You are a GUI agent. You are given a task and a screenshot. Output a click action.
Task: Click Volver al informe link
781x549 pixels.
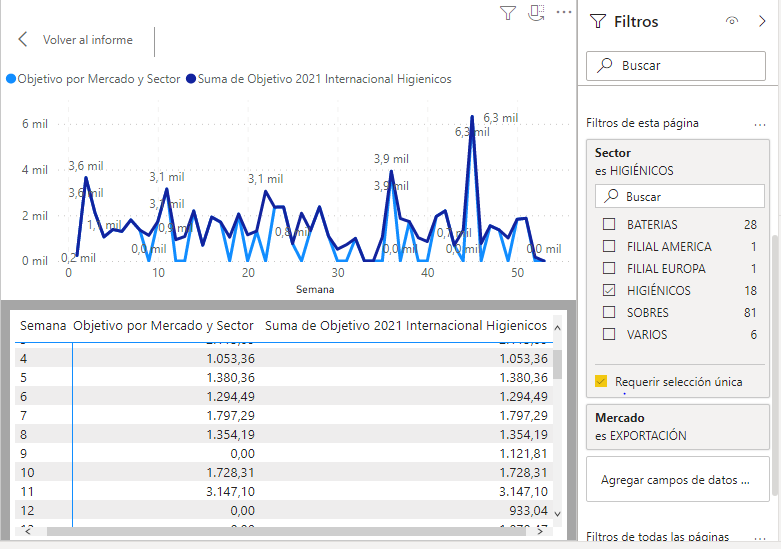click(88, 40)
